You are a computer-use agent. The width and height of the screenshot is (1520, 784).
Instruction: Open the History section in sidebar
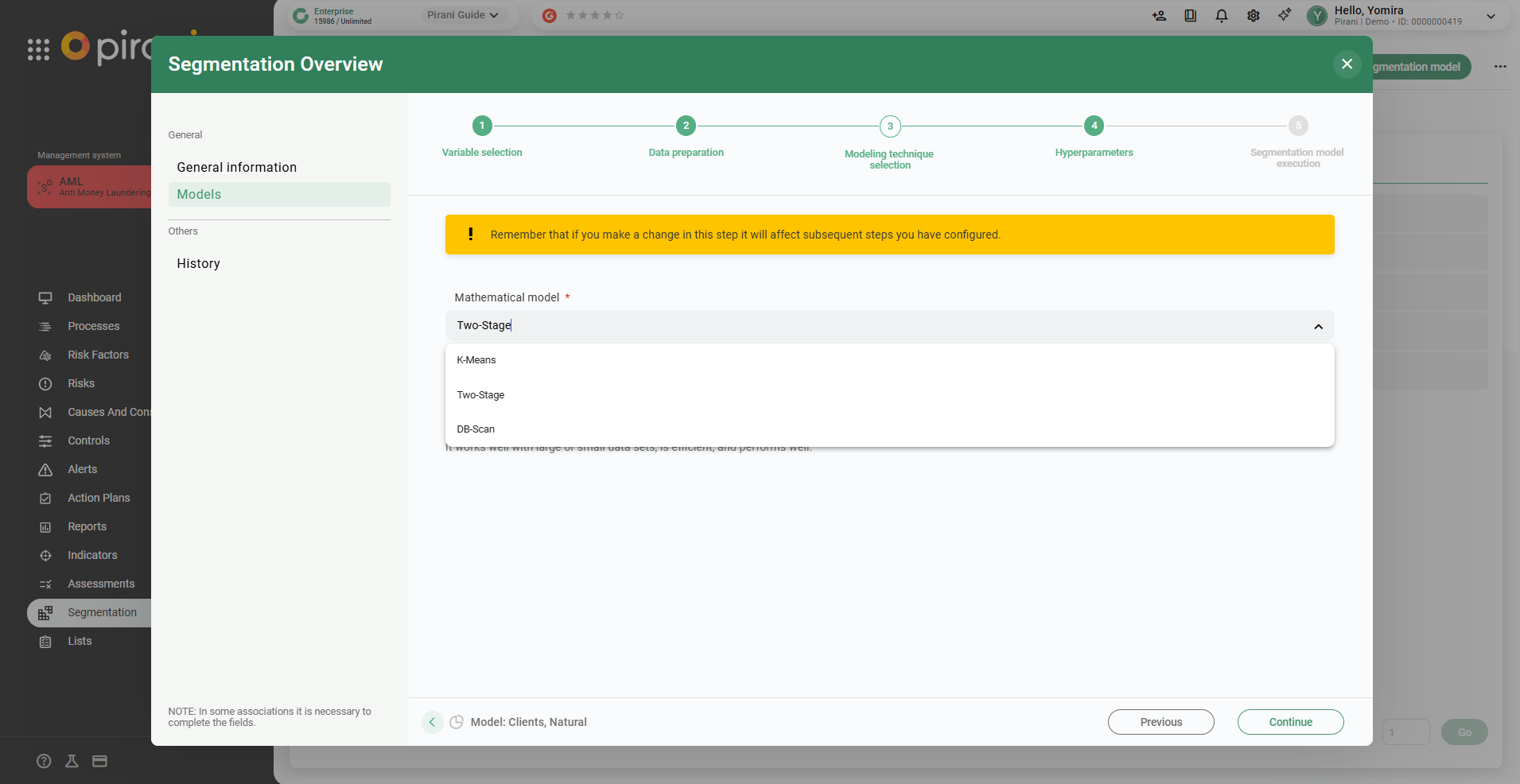point(199,264)
